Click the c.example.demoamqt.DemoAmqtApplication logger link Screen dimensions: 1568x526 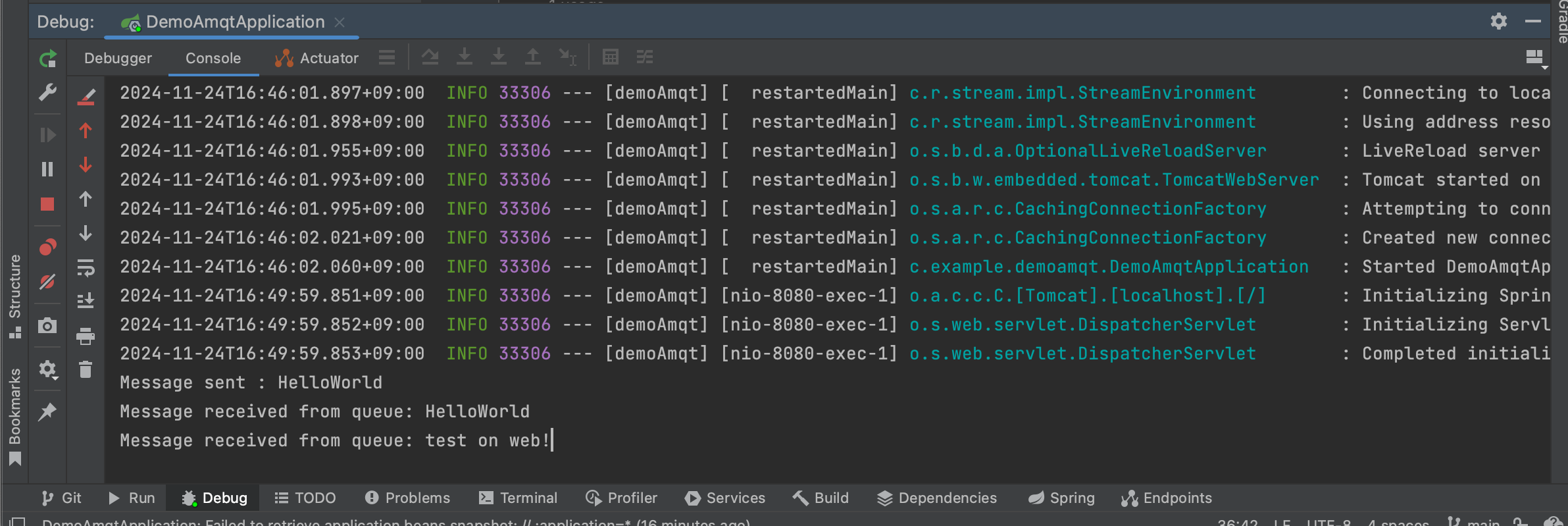pos(1109,267)
